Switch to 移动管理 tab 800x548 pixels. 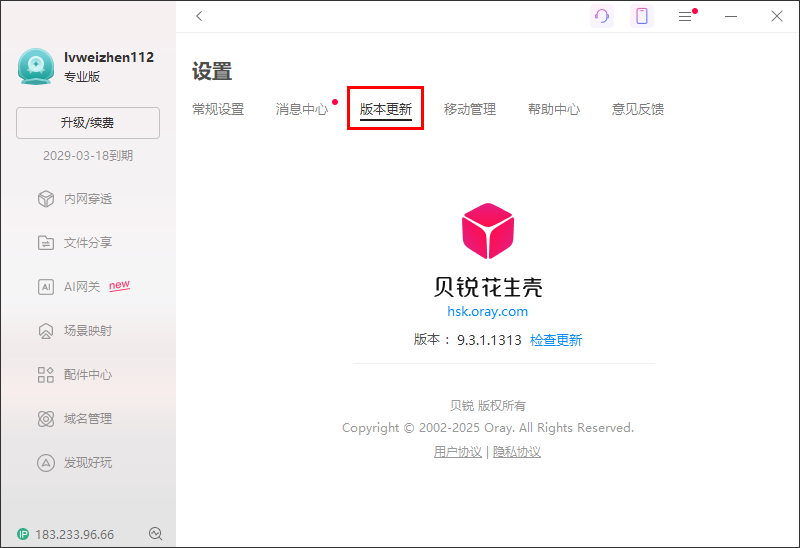pos(469,109)
